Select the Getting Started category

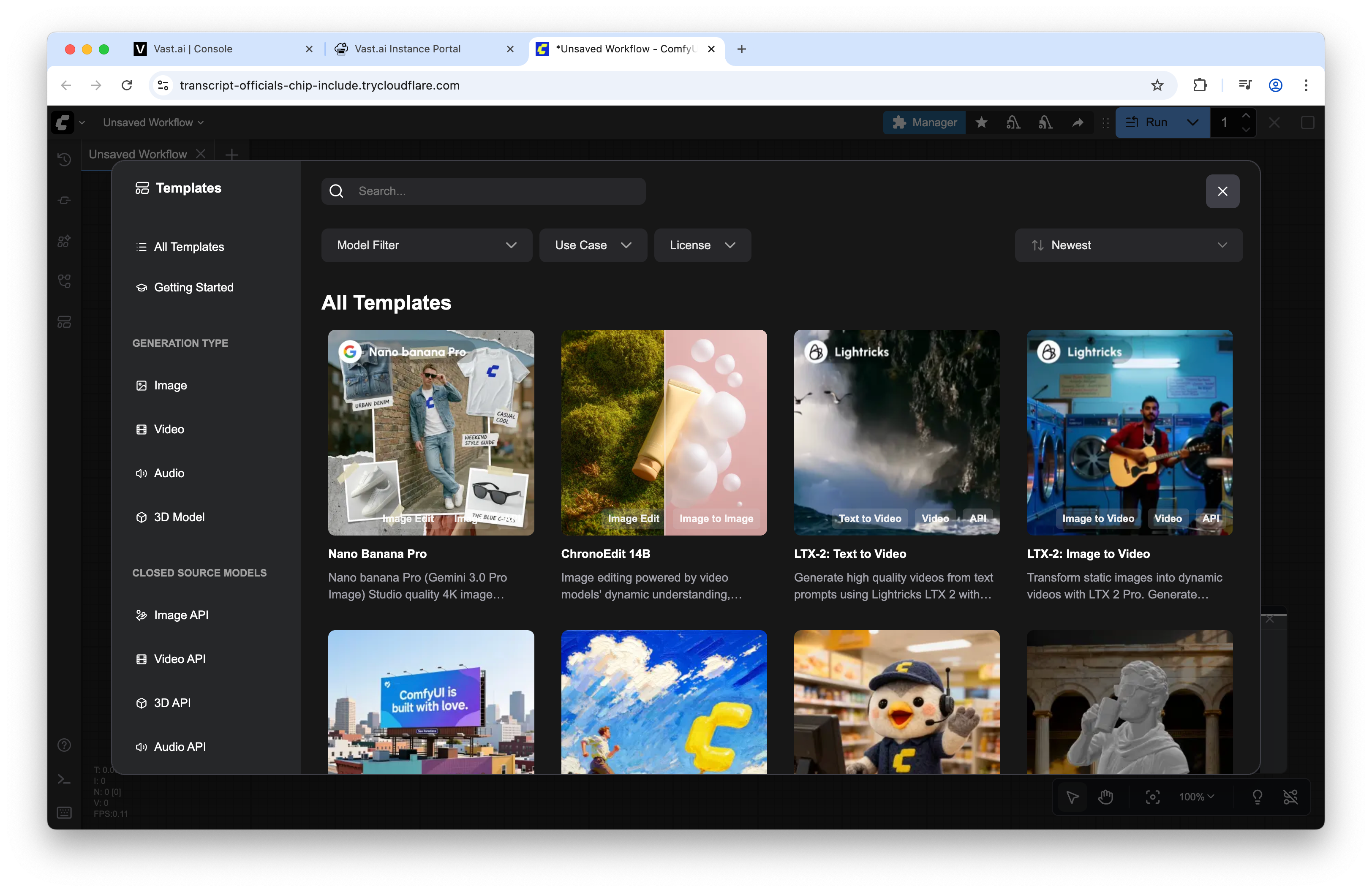(193, 288)
